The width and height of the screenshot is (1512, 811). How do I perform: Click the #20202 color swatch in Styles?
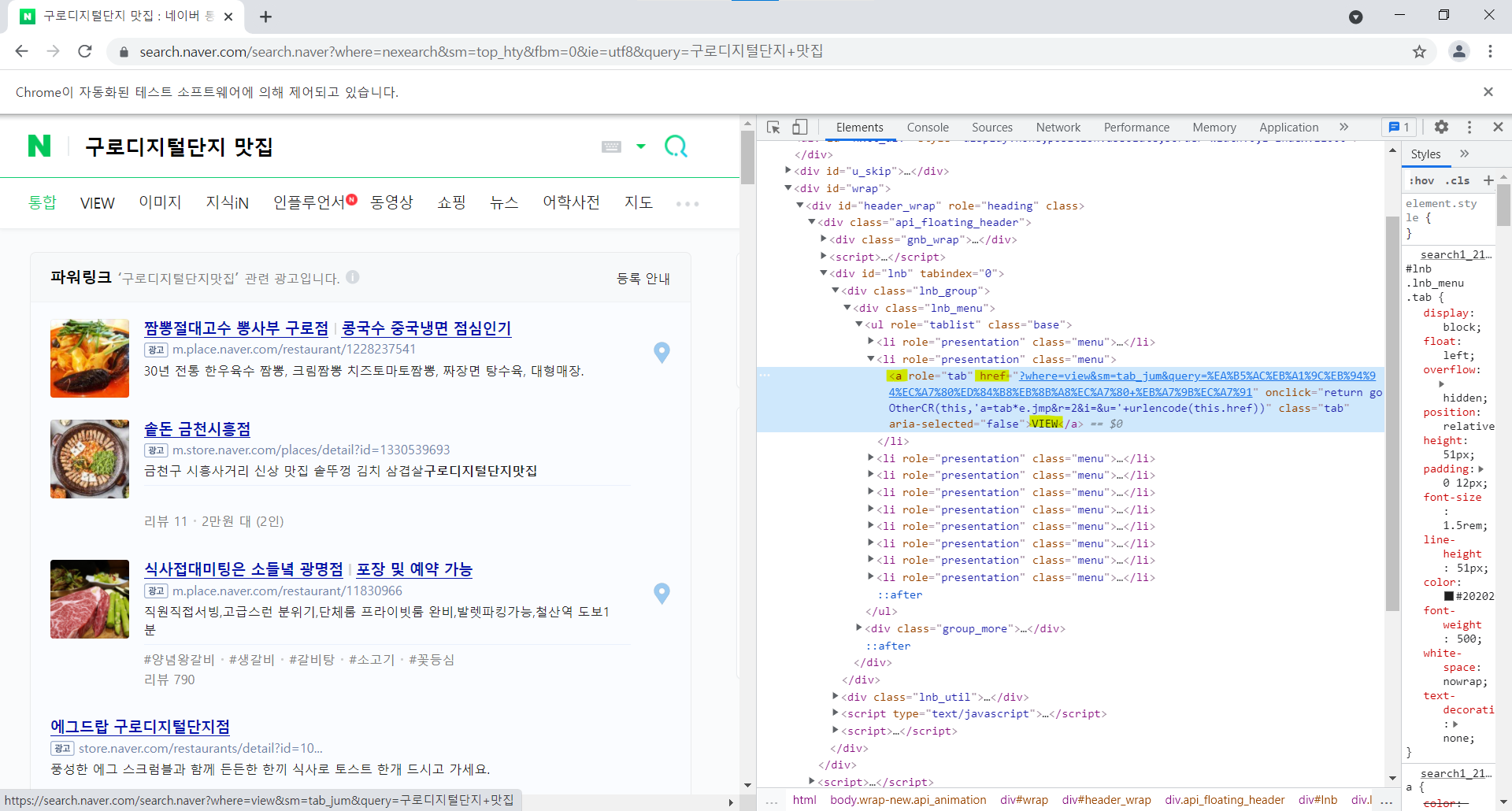click(1449, 596)
